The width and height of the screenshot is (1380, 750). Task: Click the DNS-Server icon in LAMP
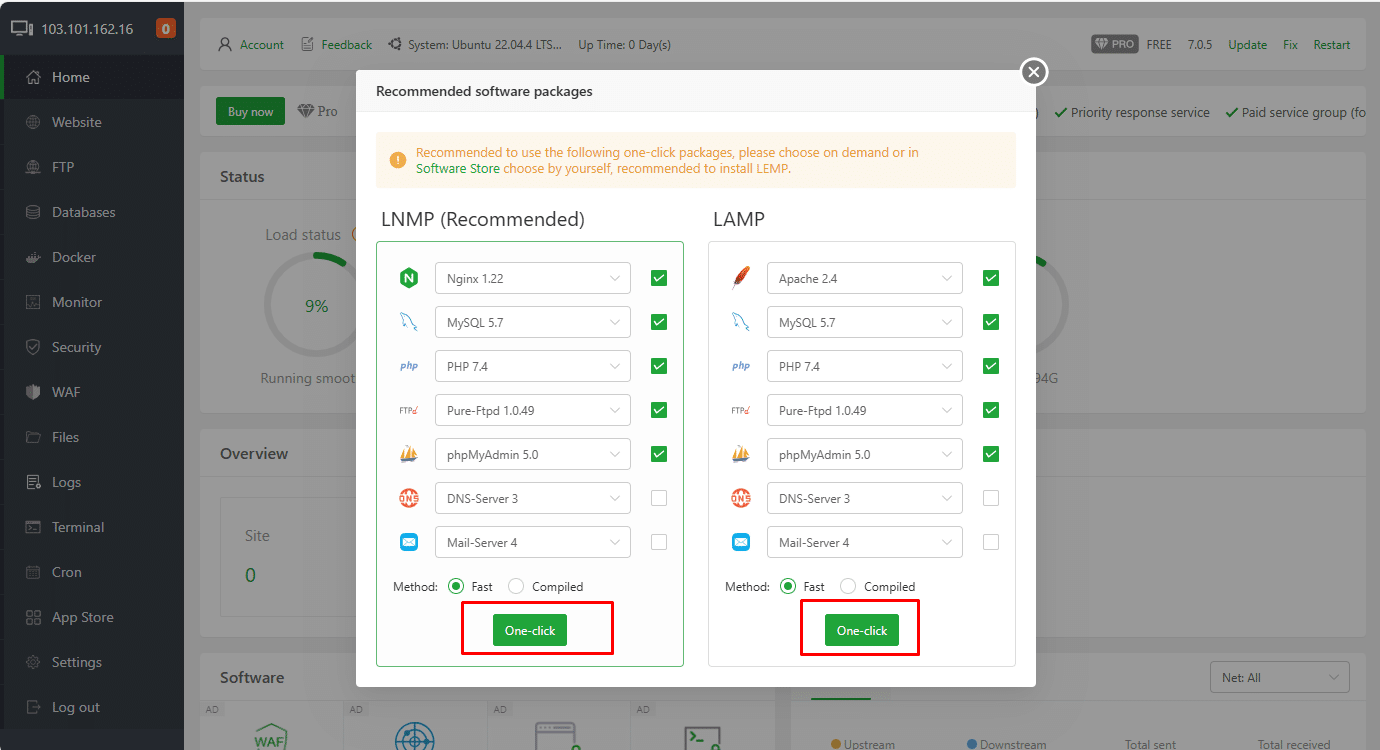[741, 498]
